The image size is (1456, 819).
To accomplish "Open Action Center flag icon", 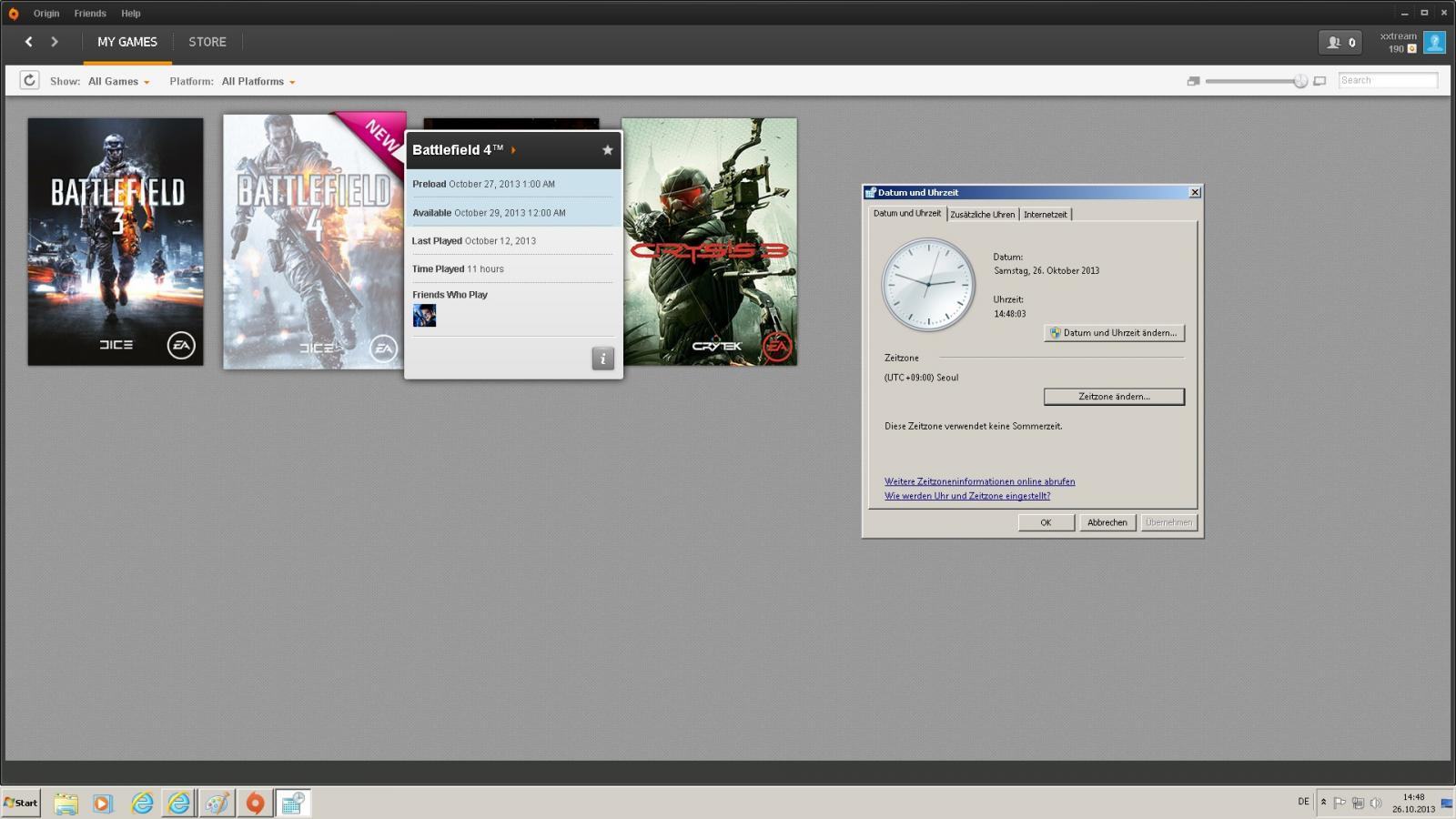I will pyautogui.click(x=1340, y=803).
